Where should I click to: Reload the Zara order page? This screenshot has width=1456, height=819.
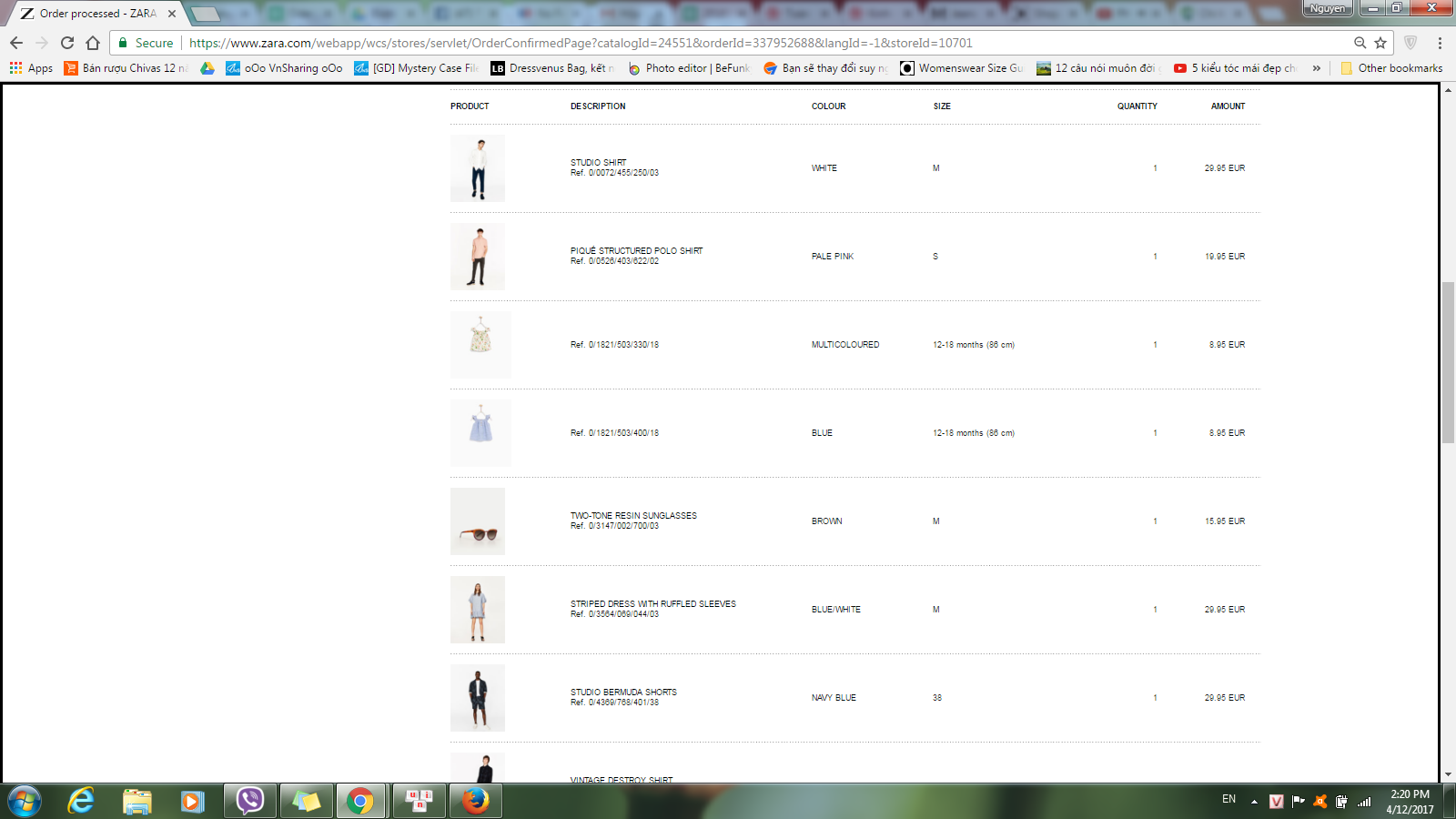[x=66, y=43]
